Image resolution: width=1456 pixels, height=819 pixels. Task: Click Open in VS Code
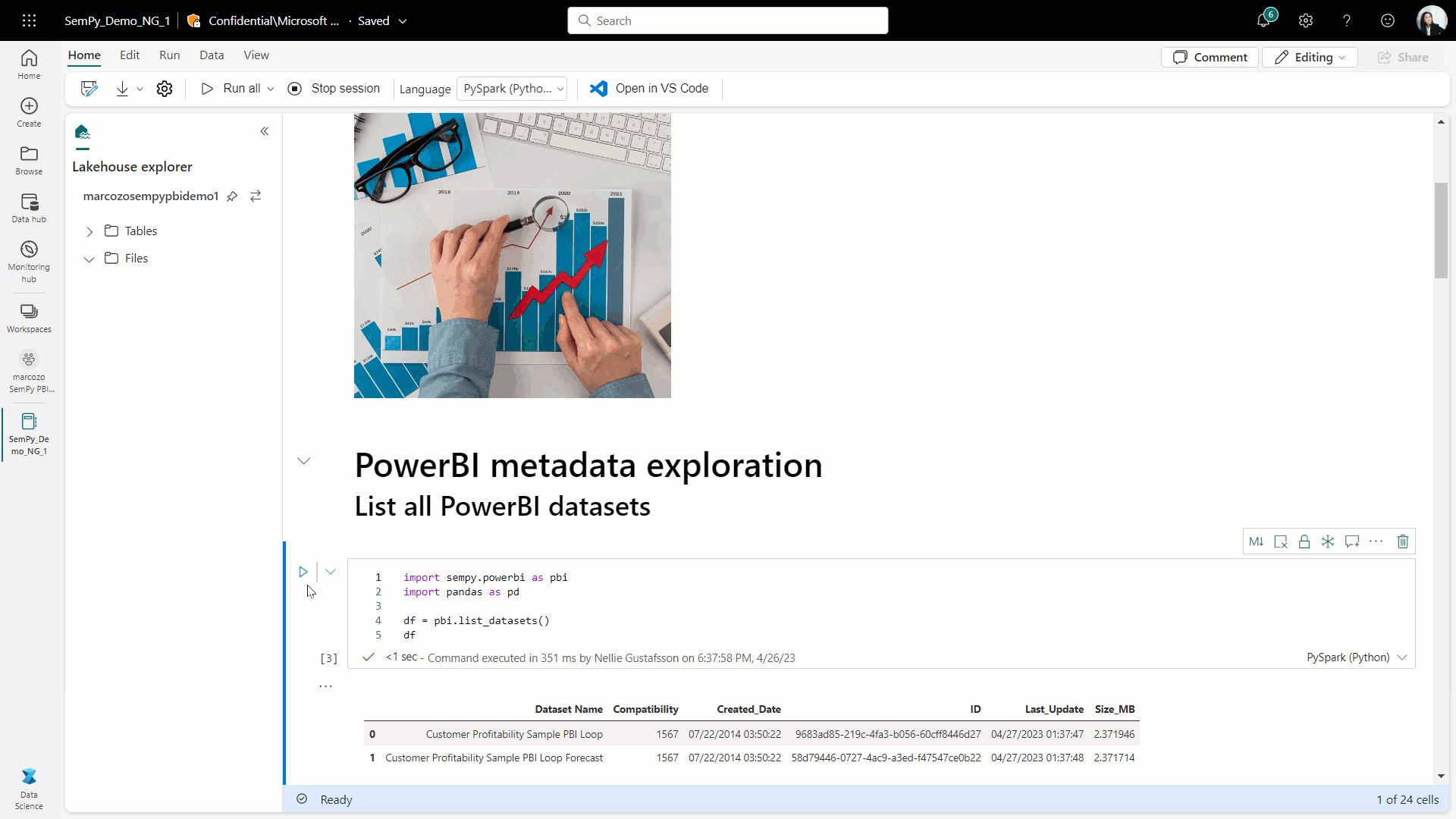tap(649, 89)
